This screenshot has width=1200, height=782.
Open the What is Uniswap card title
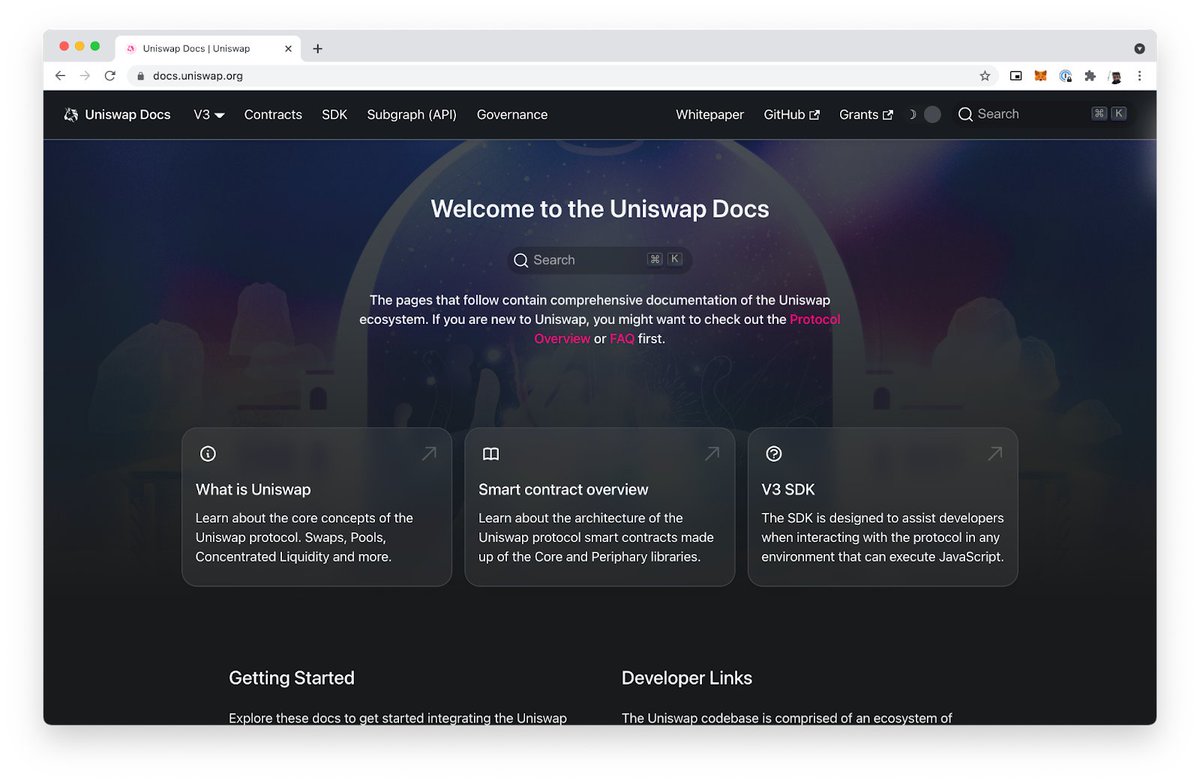tap(253, 489)
